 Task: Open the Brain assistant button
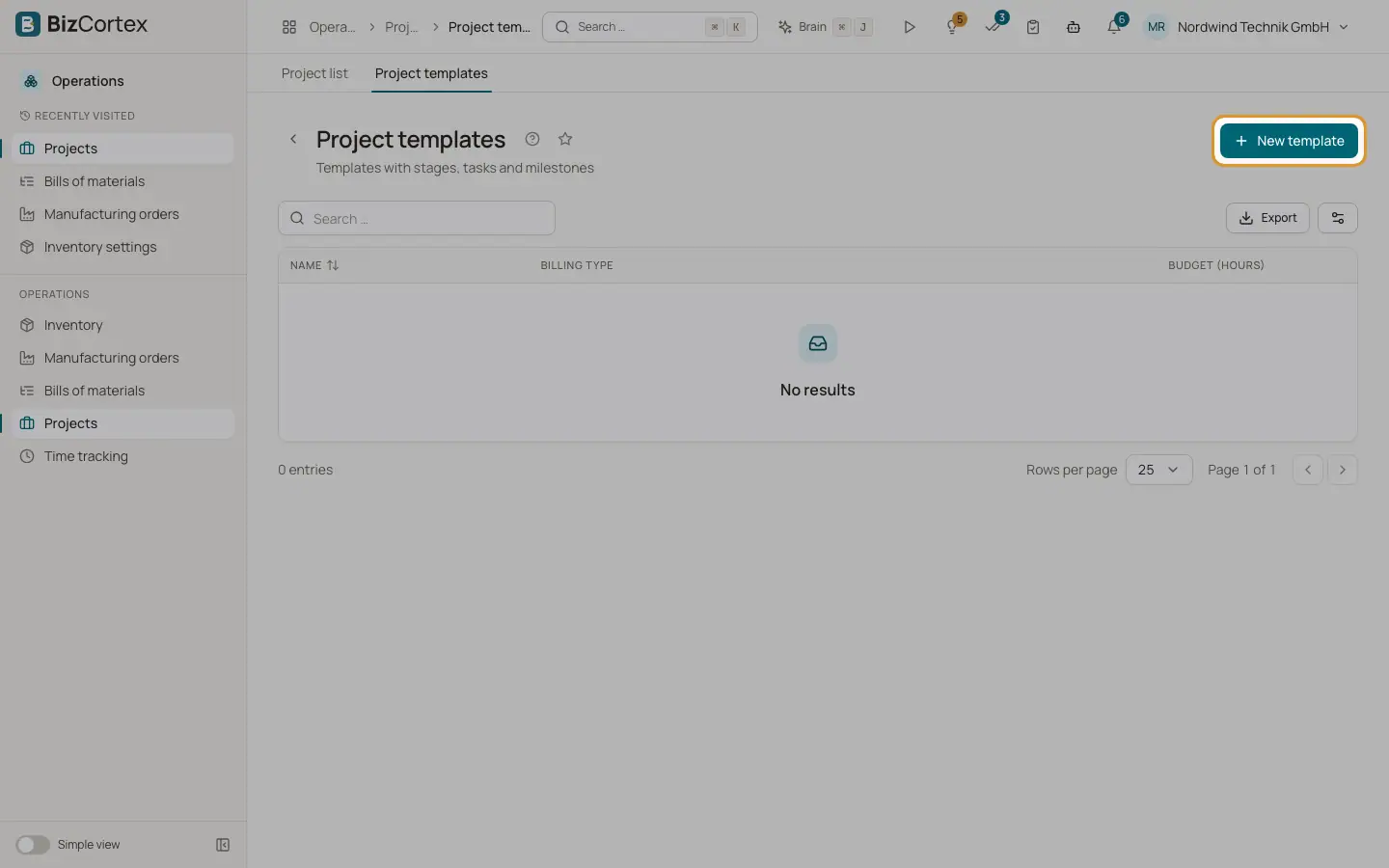pos(826,27)
